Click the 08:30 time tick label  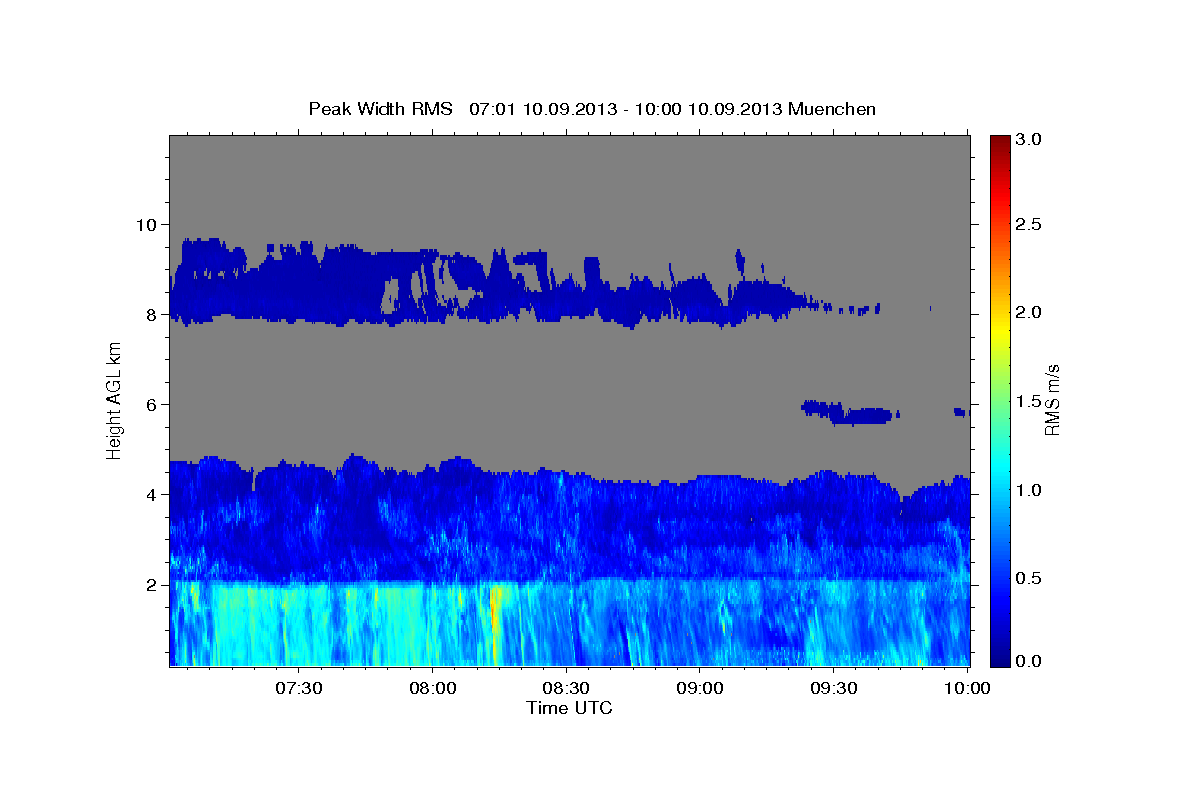pos(567,688)
